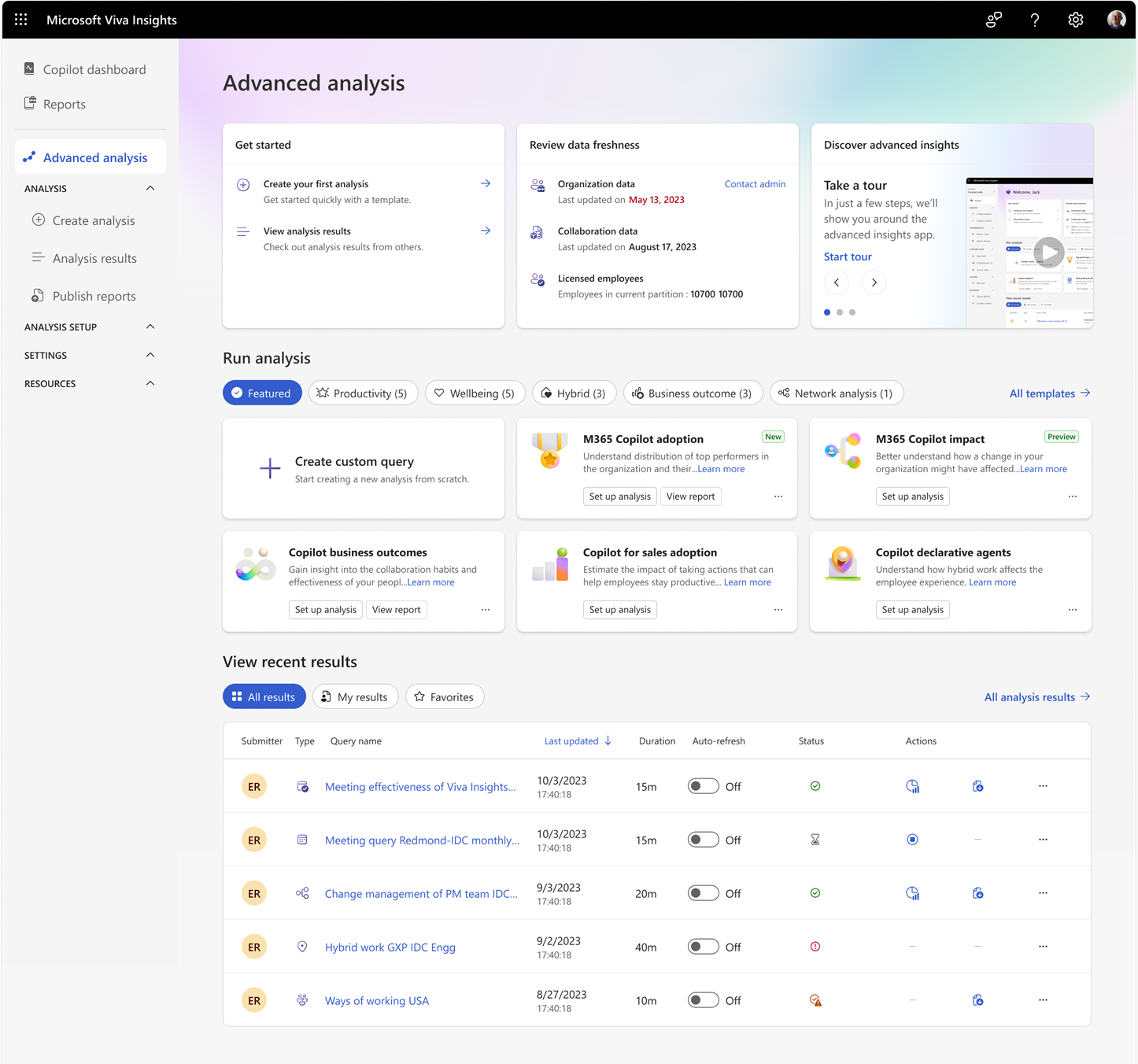Click View report on Copilot business outcomes

click(x=397, y=610)
